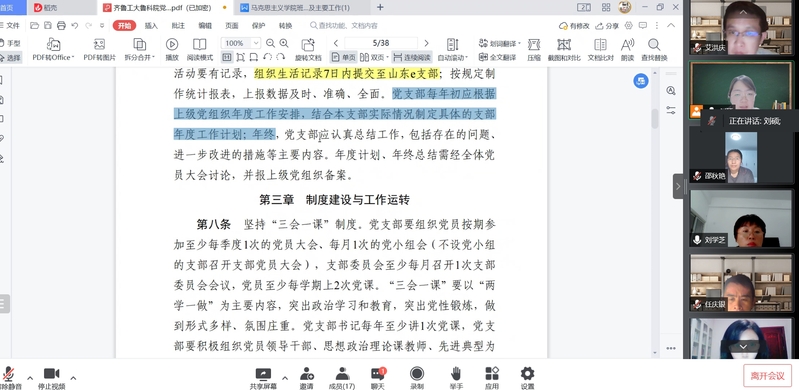Screen dimensions: 799x390
Task: Open the 截图和对比 tool
Action: pyautogui.click(x=564, y=49)
